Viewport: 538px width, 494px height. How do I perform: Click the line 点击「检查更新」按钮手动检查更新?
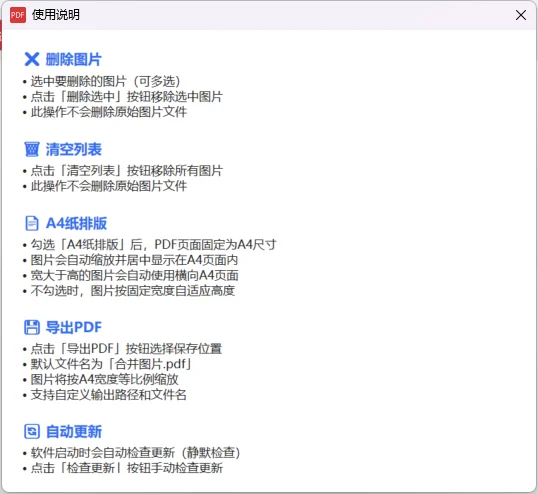[x=127, y=468]
